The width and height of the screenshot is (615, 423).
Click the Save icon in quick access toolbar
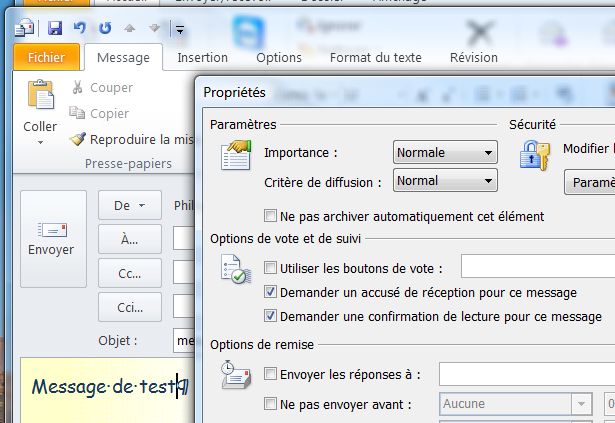55,28
